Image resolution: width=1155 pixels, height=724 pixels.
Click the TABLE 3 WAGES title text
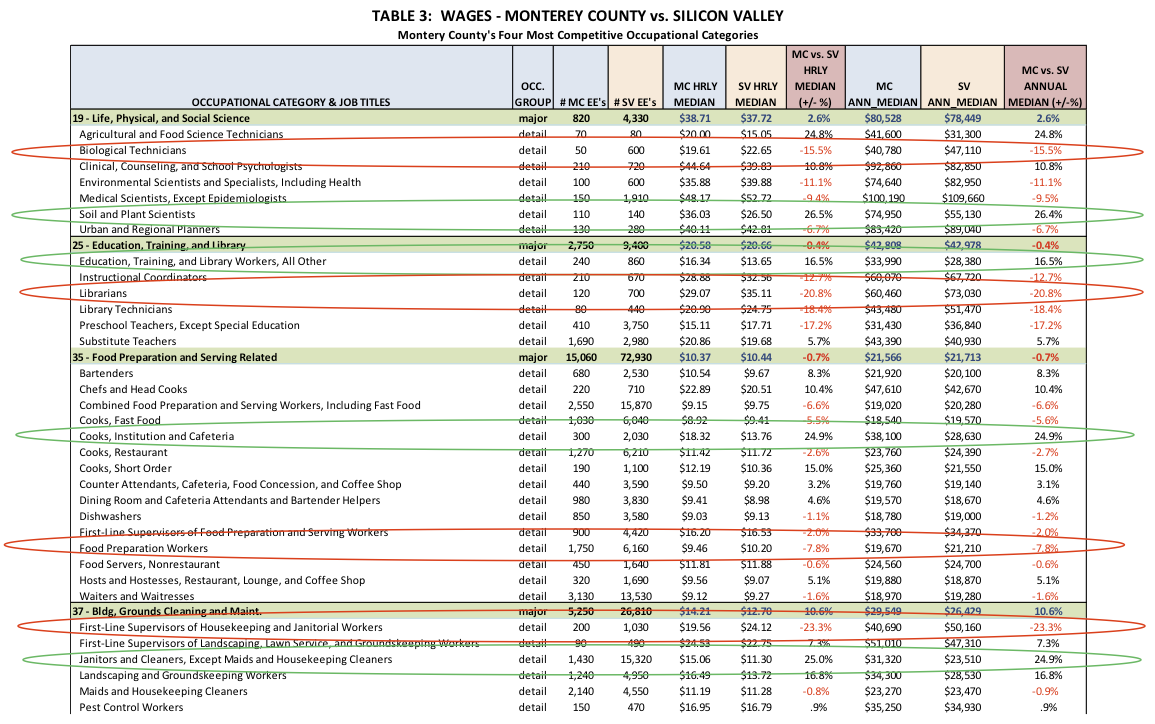coord(577,15)
